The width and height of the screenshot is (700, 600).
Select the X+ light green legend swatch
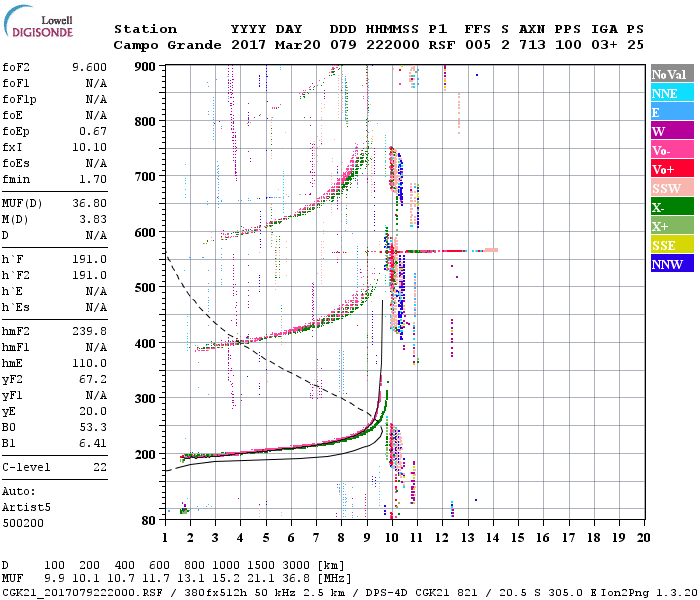(x=672, y=225)
